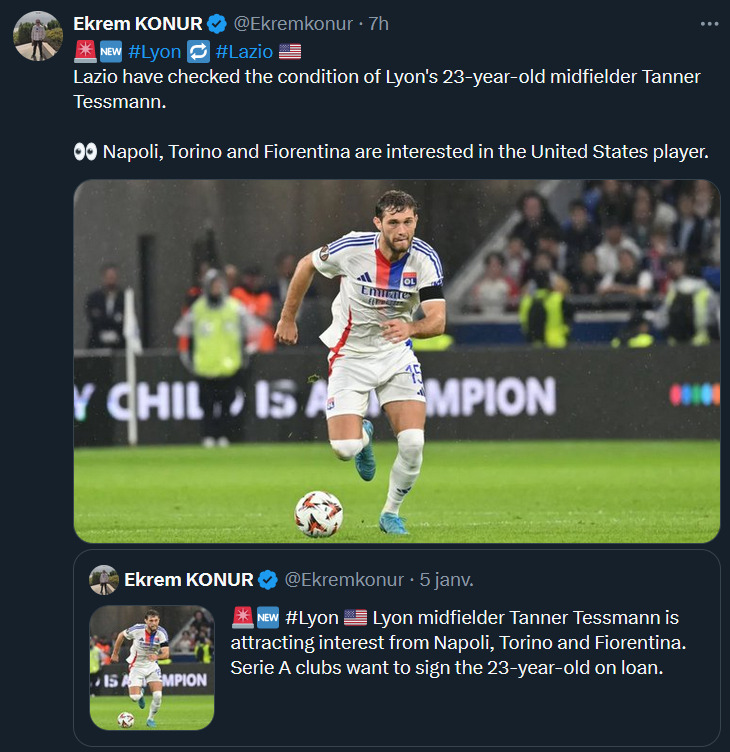Image resolution: width=730 pixels, height=752 pixels.
Task: Open the three-dot more options menu
Action: coord(709,23)
